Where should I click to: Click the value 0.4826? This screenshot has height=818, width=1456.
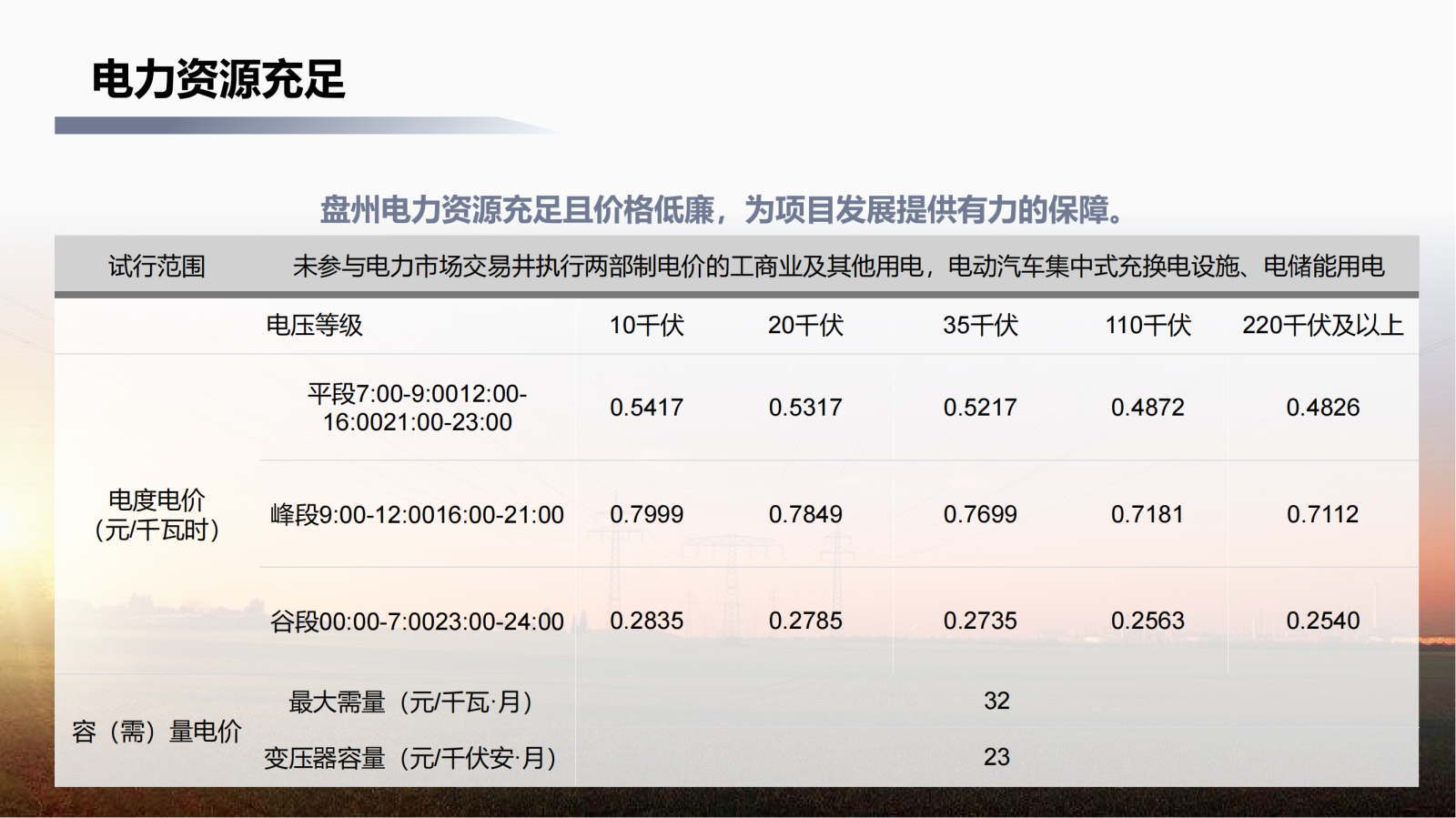1322,408
